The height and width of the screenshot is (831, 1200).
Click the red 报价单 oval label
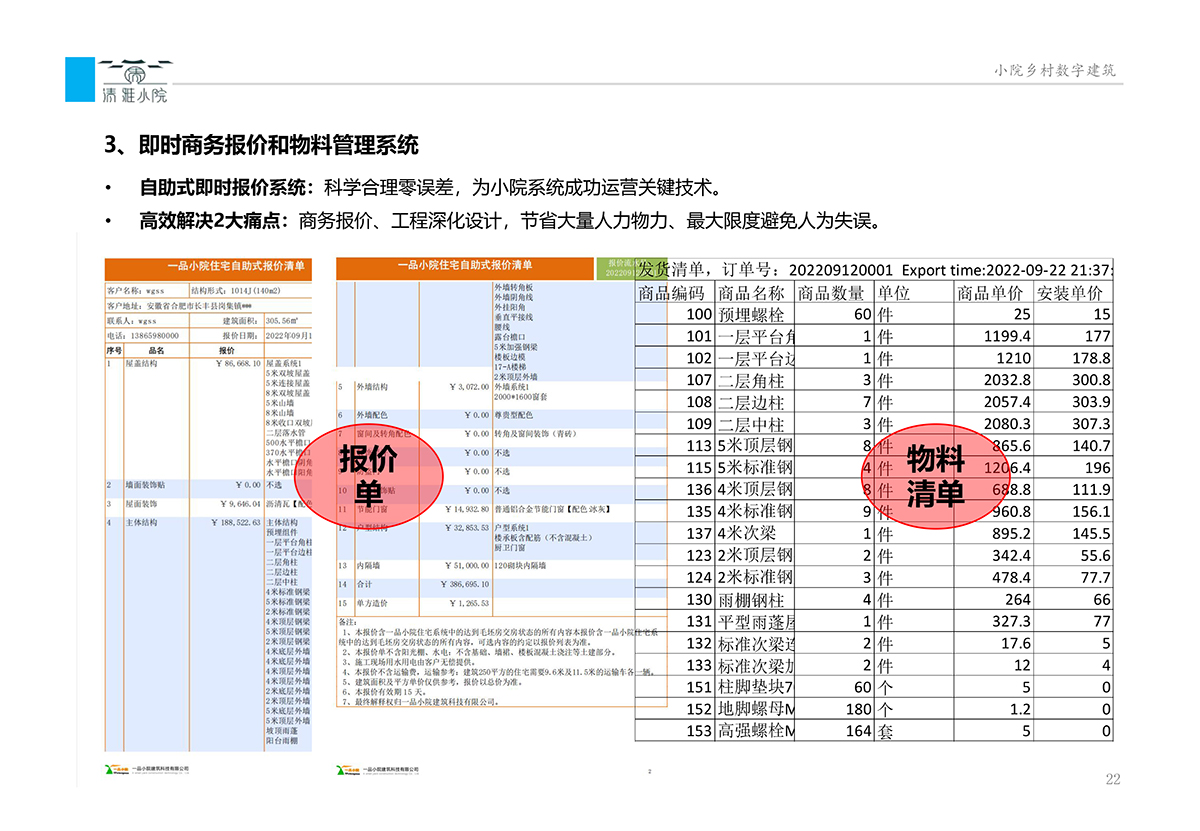coord(369,475)
